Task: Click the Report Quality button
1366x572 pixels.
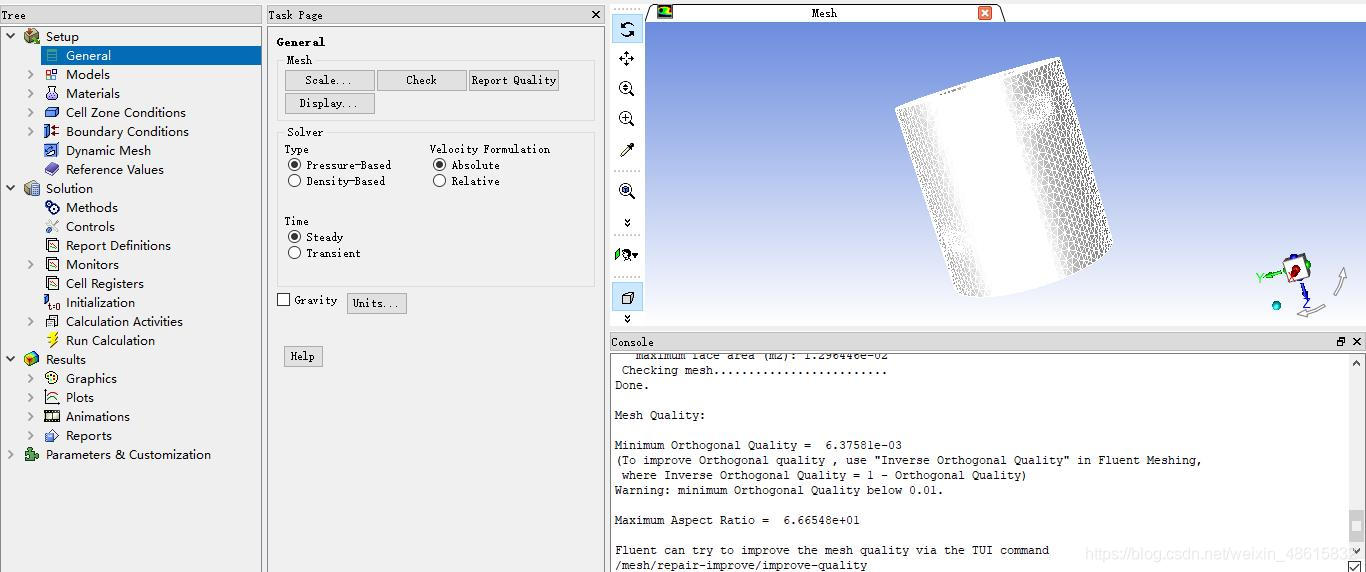Action: pyautogui.click(x=514, y=80)
